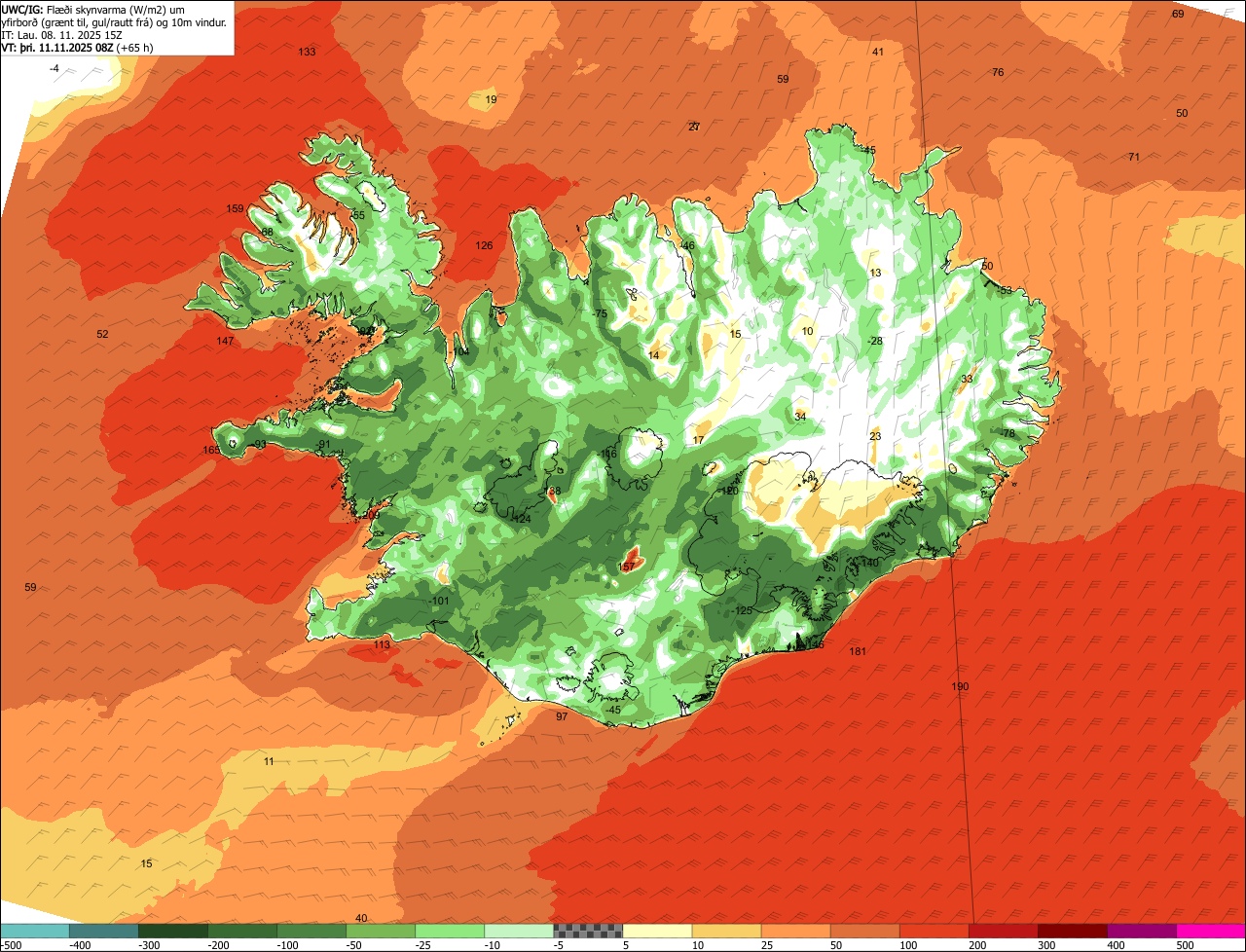Click the value 11 in the southwestern ocean
Viewport: 1246px width, 952px height.
click(269, 761)
